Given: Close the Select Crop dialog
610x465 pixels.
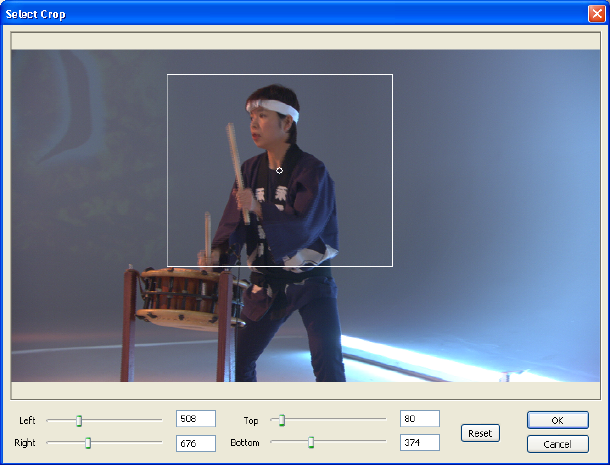Looking at the screenshot, I should coord(596,14).
